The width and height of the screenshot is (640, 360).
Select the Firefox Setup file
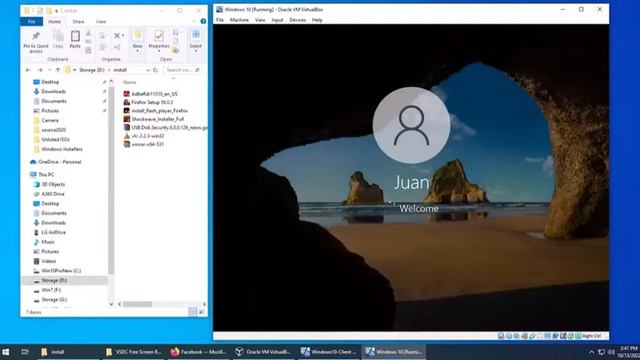tap(148, 102)
